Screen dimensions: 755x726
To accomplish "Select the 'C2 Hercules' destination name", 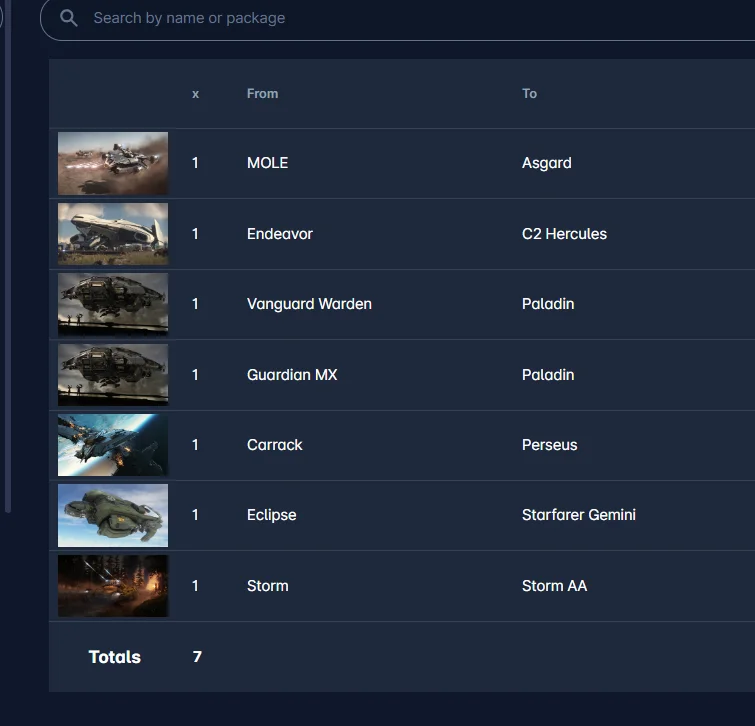I will coord(564,234).
